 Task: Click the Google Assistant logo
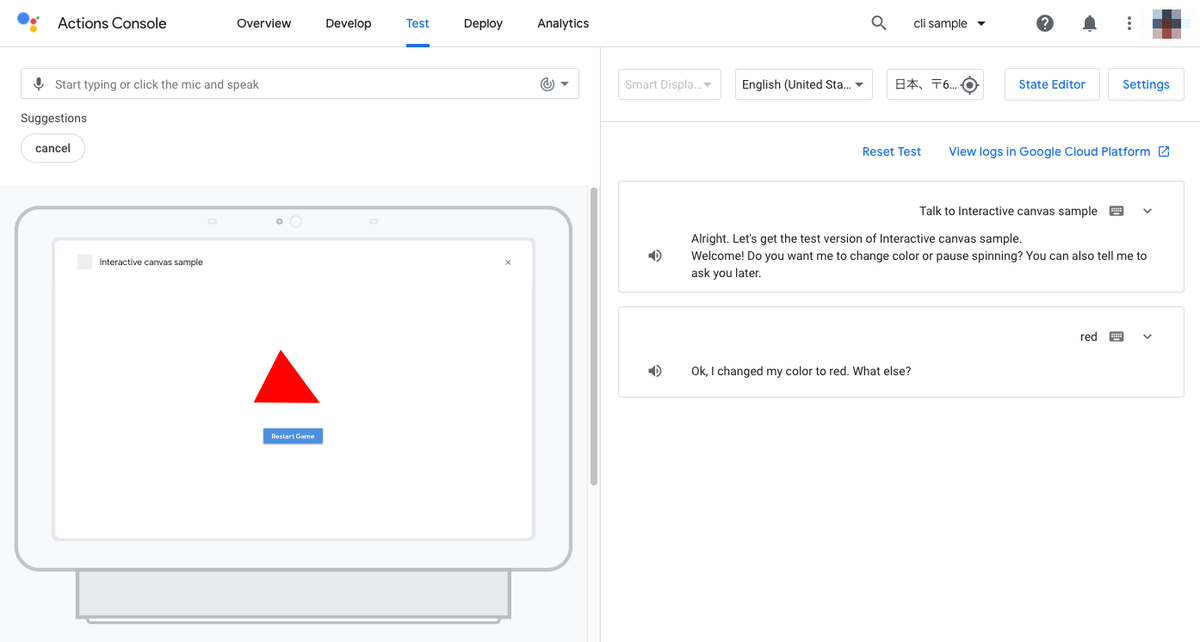(x=28, y=22)
